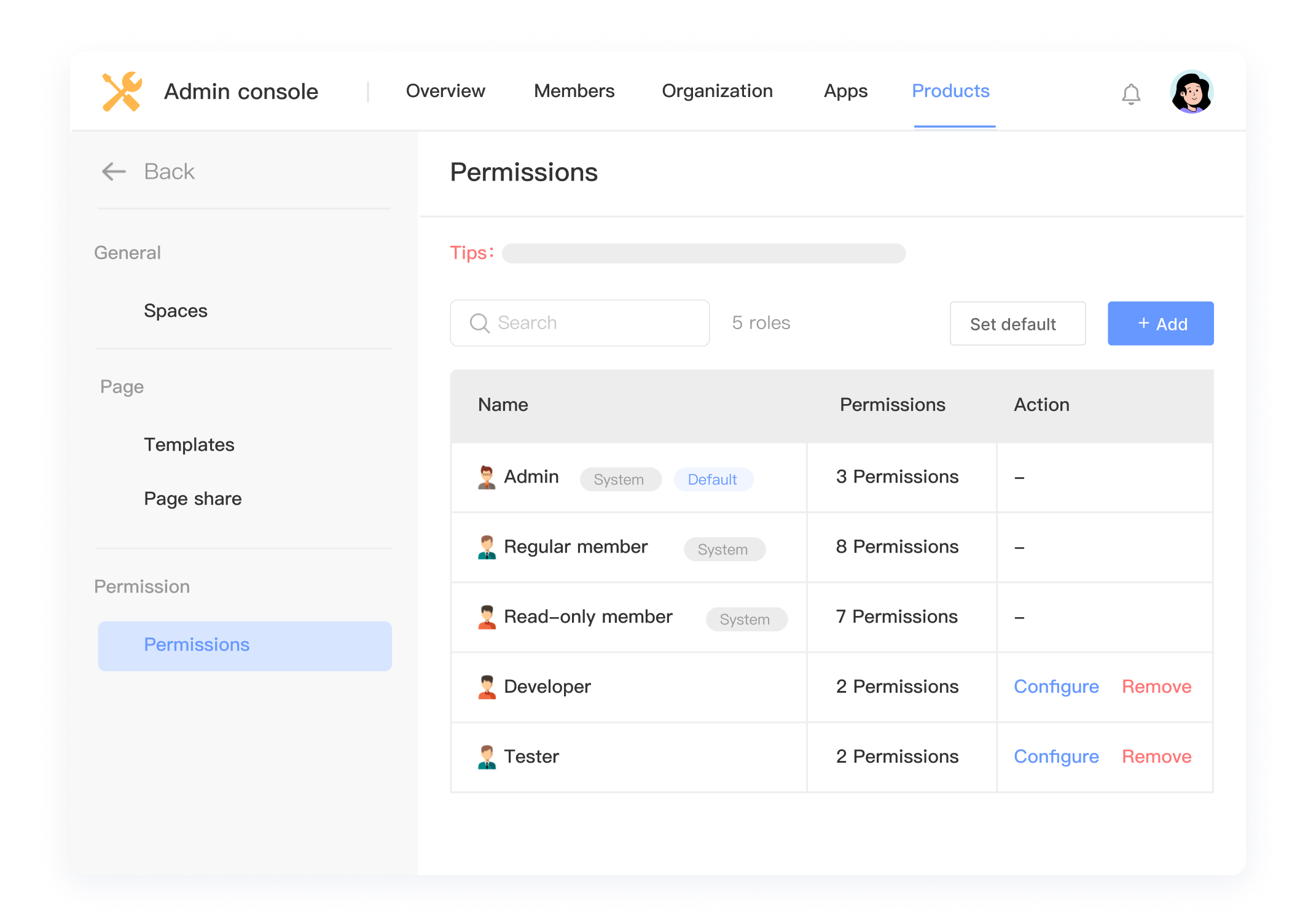Open the Members tab

574,91
